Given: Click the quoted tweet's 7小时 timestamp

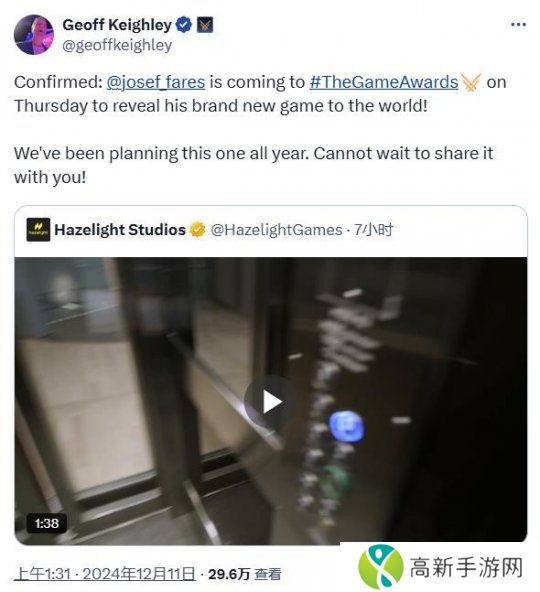Looking at the screenshot, I should click(373, 230).
